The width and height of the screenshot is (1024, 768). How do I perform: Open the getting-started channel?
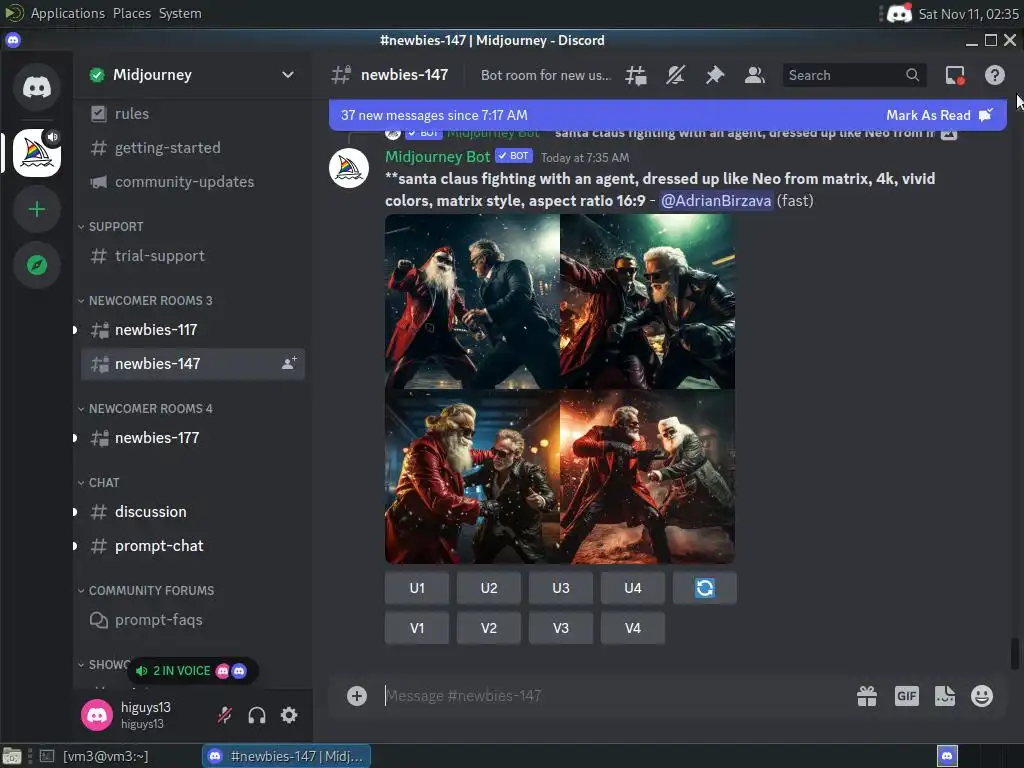(x=193, y=148)
